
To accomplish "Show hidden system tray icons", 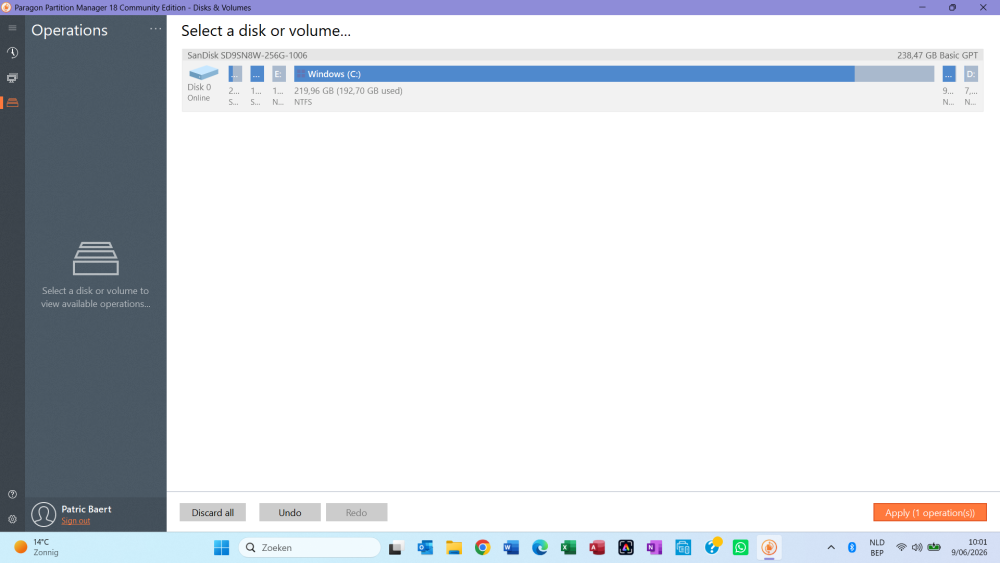I will point(831,547).
